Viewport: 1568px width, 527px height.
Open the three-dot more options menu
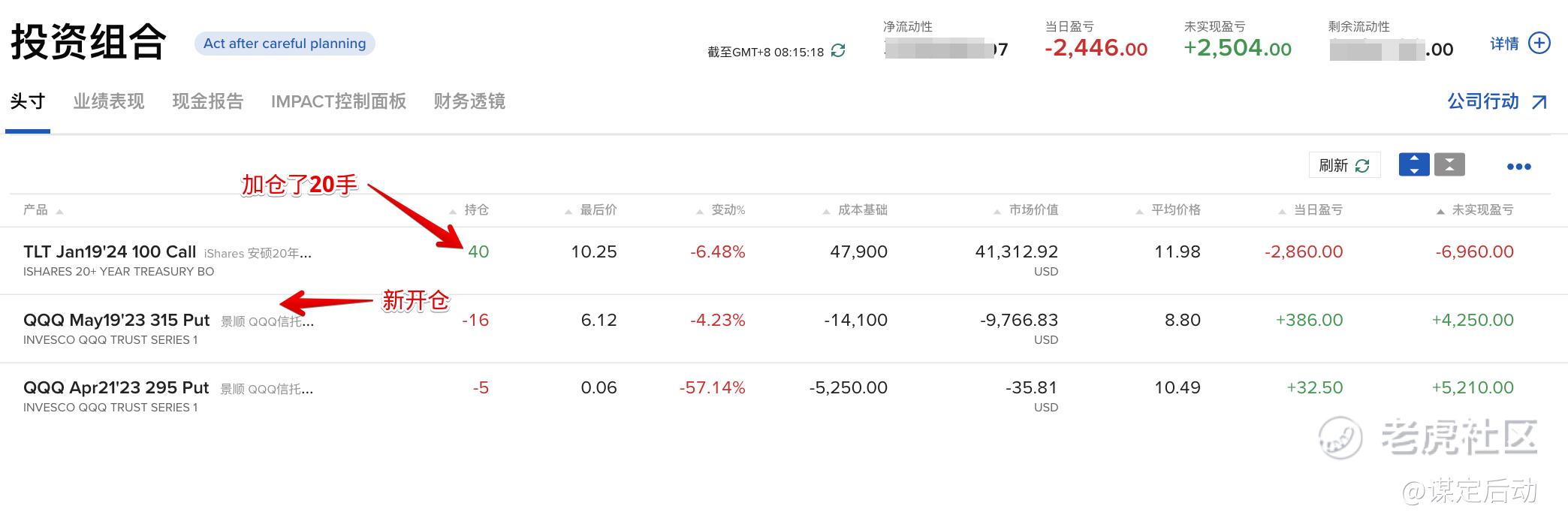1518,167
